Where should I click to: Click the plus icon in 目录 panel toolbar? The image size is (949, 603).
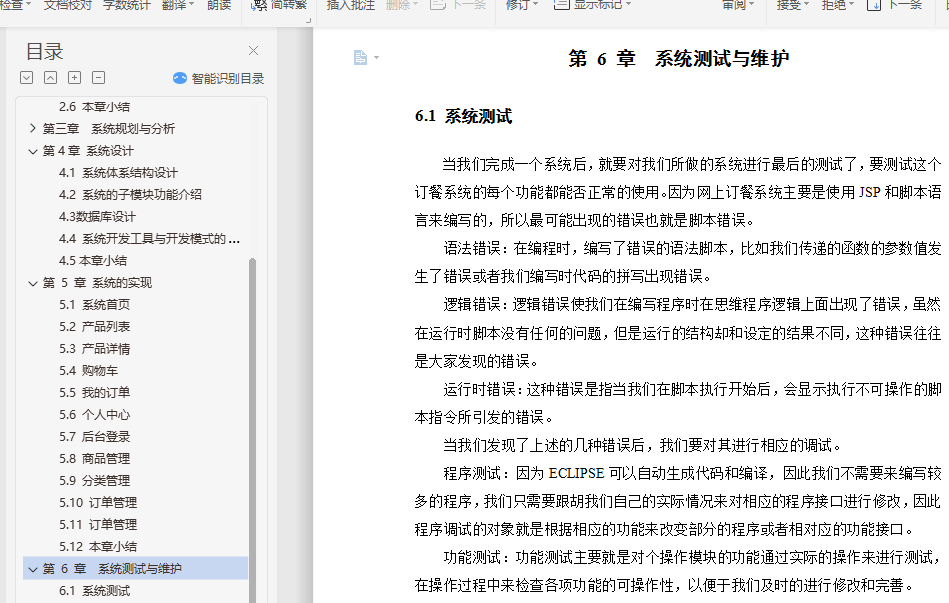74,77
